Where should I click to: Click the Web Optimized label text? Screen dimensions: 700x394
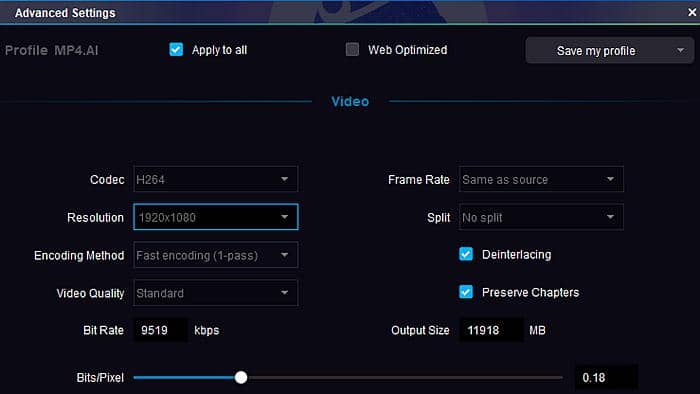[x=408, y=50]
